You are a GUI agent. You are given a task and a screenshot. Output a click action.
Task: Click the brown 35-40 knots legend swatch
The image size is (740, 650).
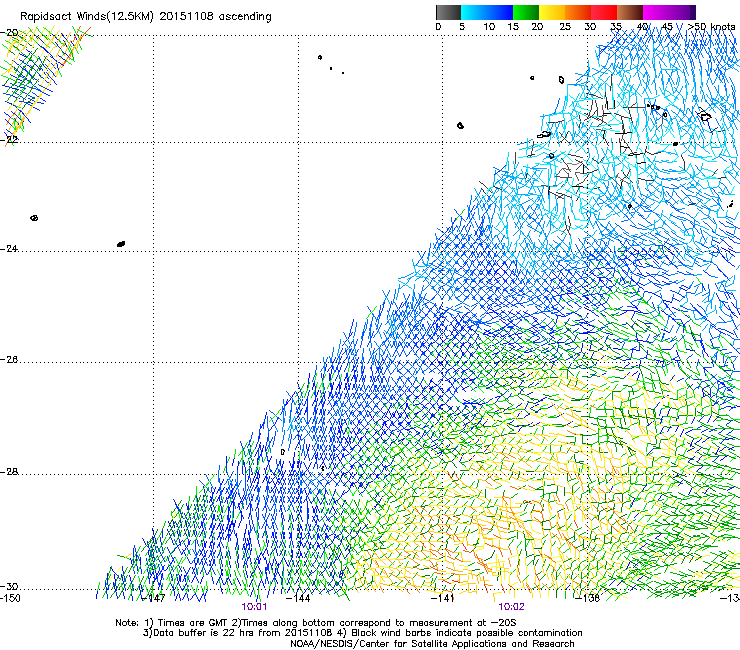(x=630, y=12)
